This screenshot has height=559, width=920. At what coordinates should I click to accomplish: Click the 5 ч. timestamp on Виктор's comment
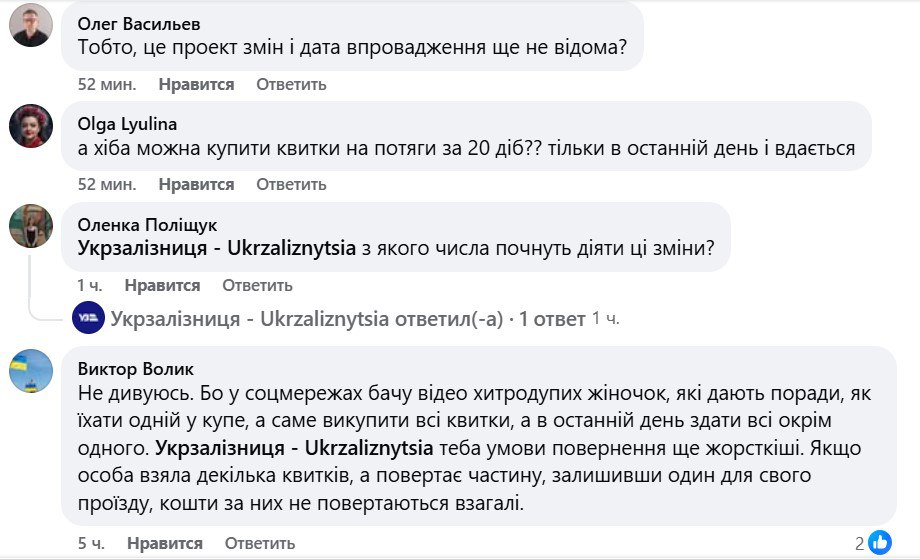(91, 544)
